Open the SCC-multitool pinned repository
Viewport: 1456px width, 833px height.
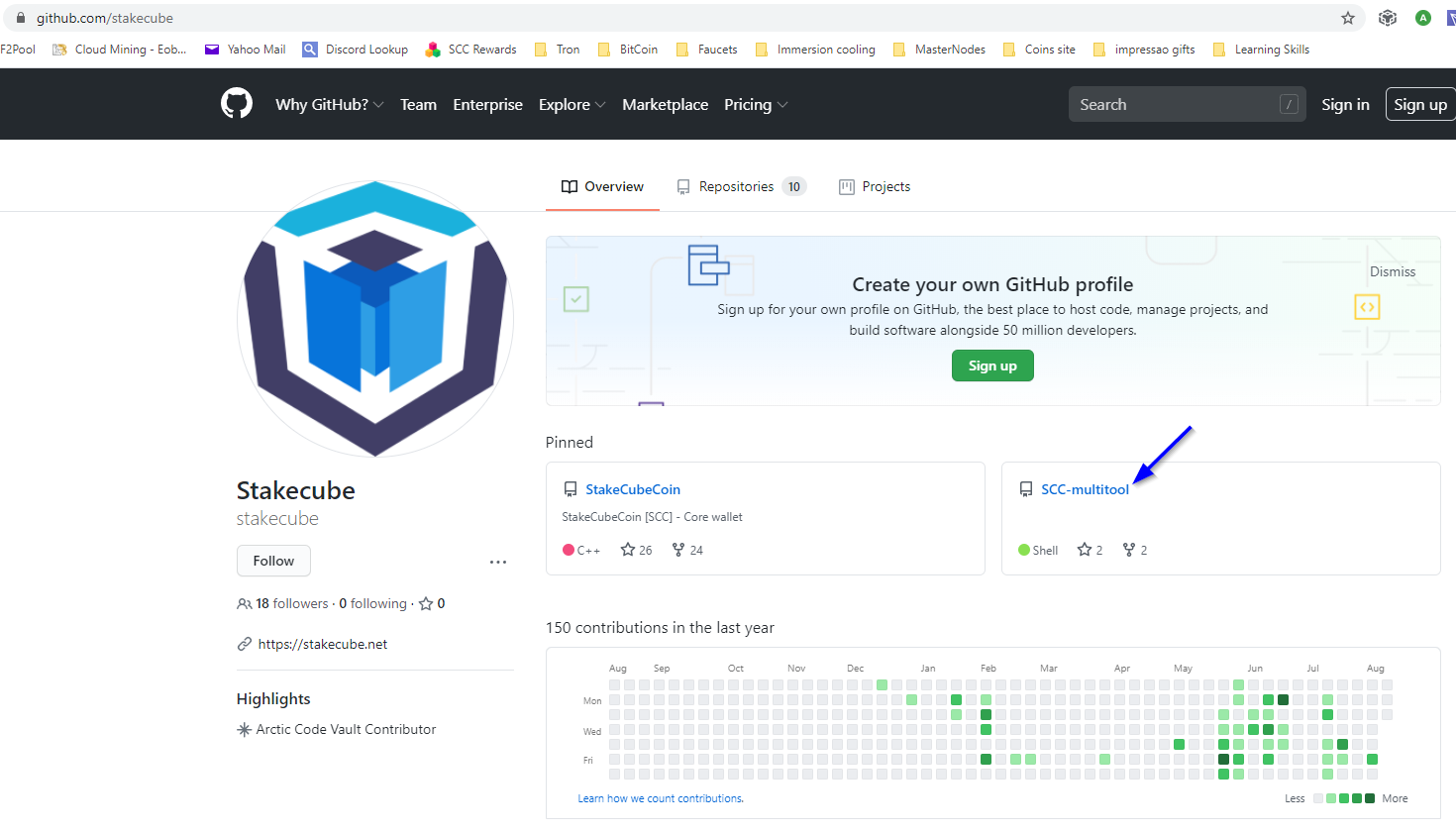pyautogui.click(x=1085, y=489)
